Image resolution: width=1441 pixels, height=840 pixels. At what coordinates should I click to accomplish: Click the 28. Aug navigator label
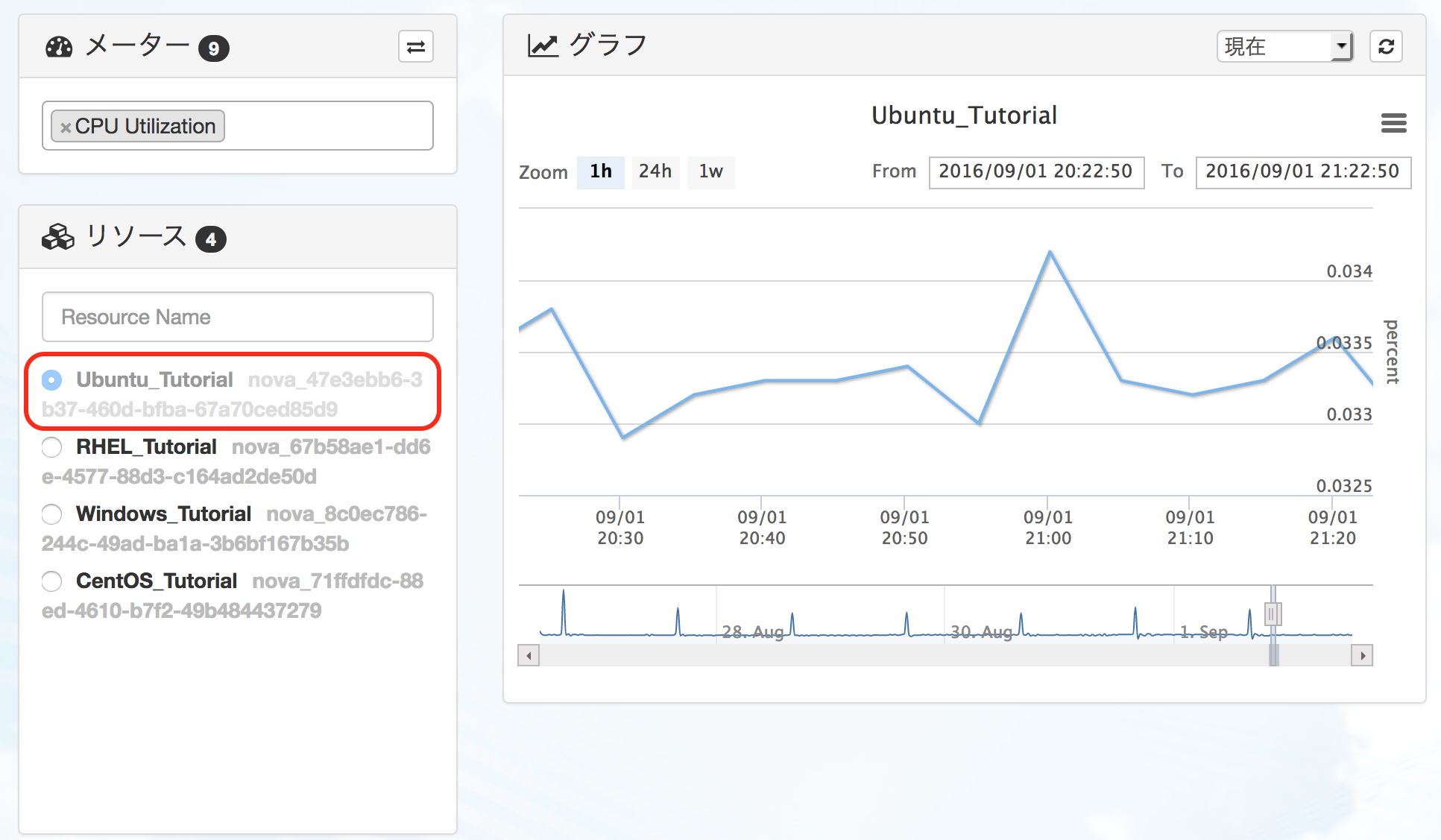click(753, 632)
